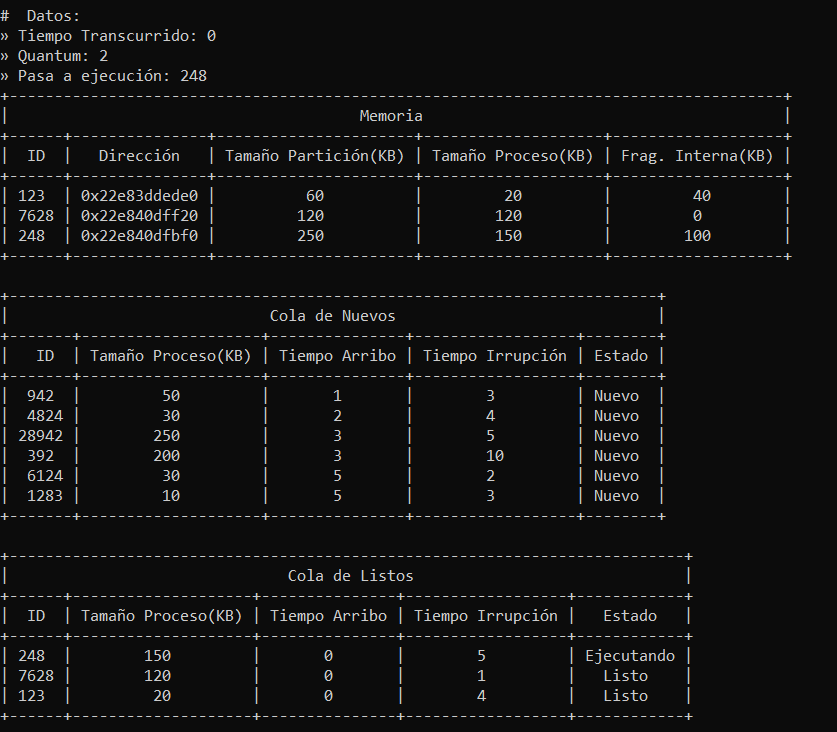Click the 'Nuevo' state of process 1283
The width and height of the screenshot is (837, 732).
617,496
